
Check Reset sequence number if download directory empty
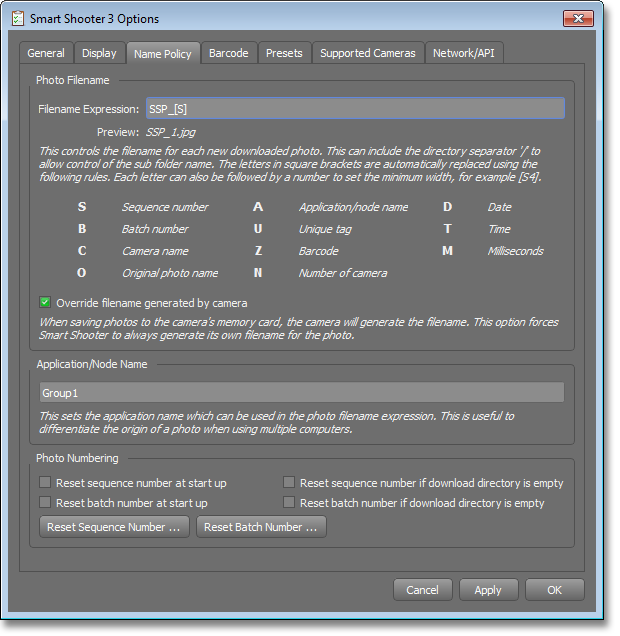pyautogui.click(x=289, y=483)
